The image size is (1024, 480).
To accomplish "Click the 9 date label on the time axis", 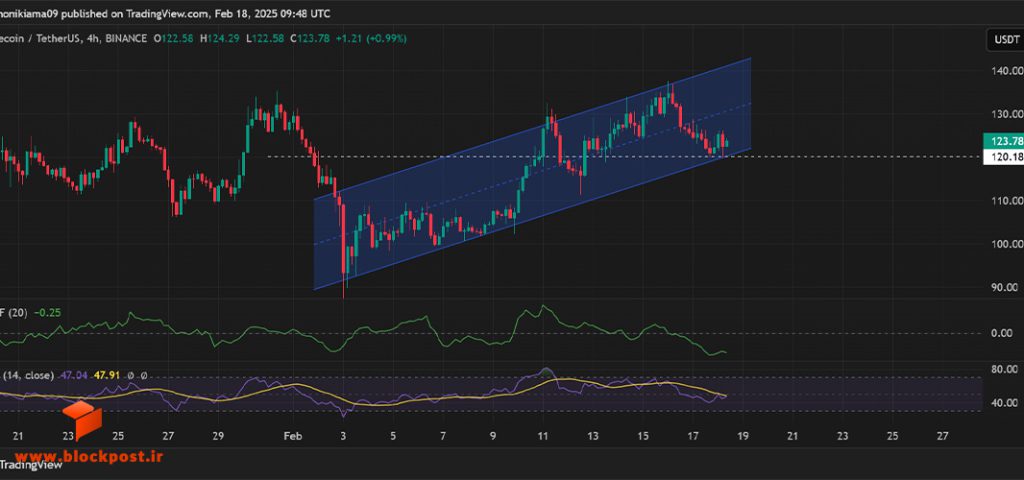I will (493, 436).
